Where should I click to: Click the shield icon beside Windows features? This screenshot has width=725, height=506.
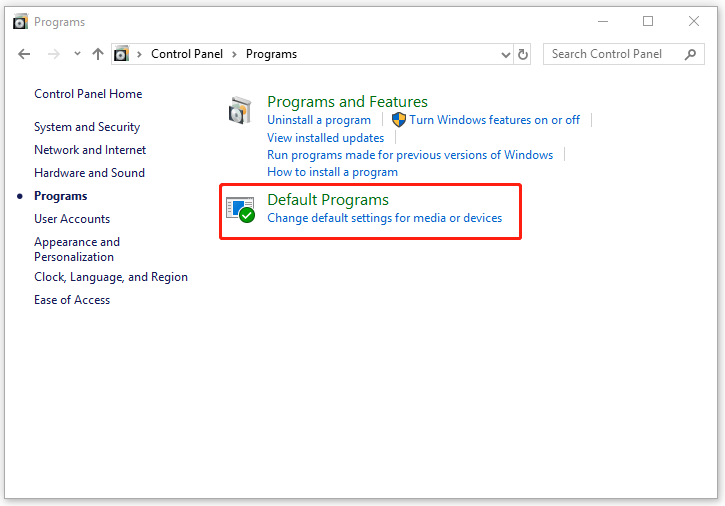[x=399, y=120]
